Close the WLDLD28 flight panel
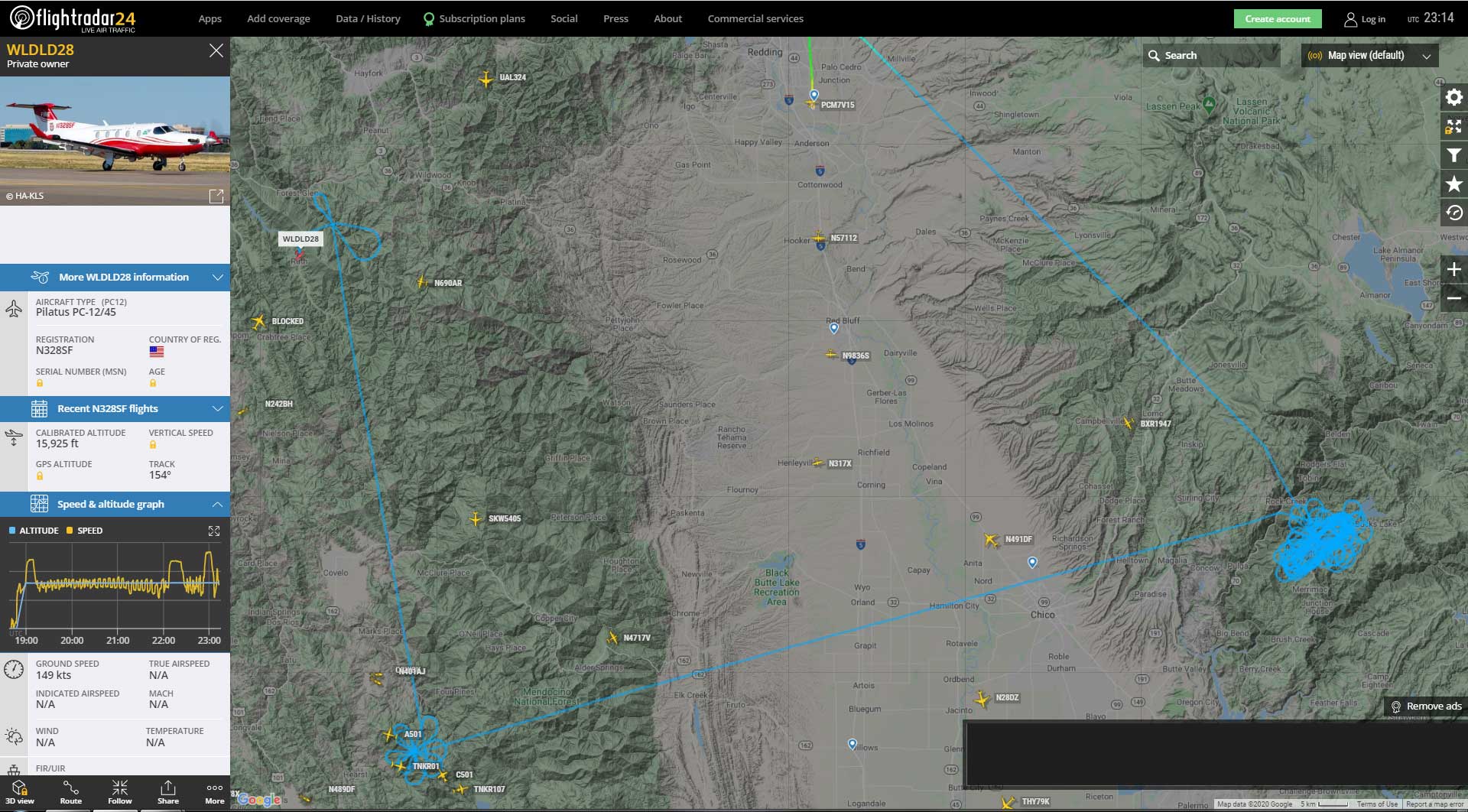This screenshot has width=1468, height=812. pos(216,50)
